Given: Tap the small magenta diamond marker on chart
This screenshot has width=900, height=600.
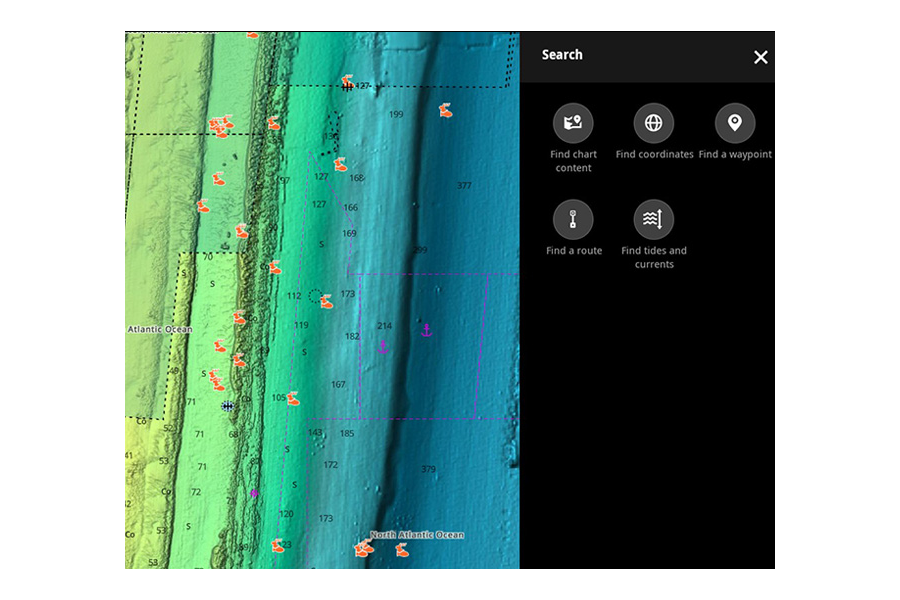Looking at the screenshot, I should [254, 493].
